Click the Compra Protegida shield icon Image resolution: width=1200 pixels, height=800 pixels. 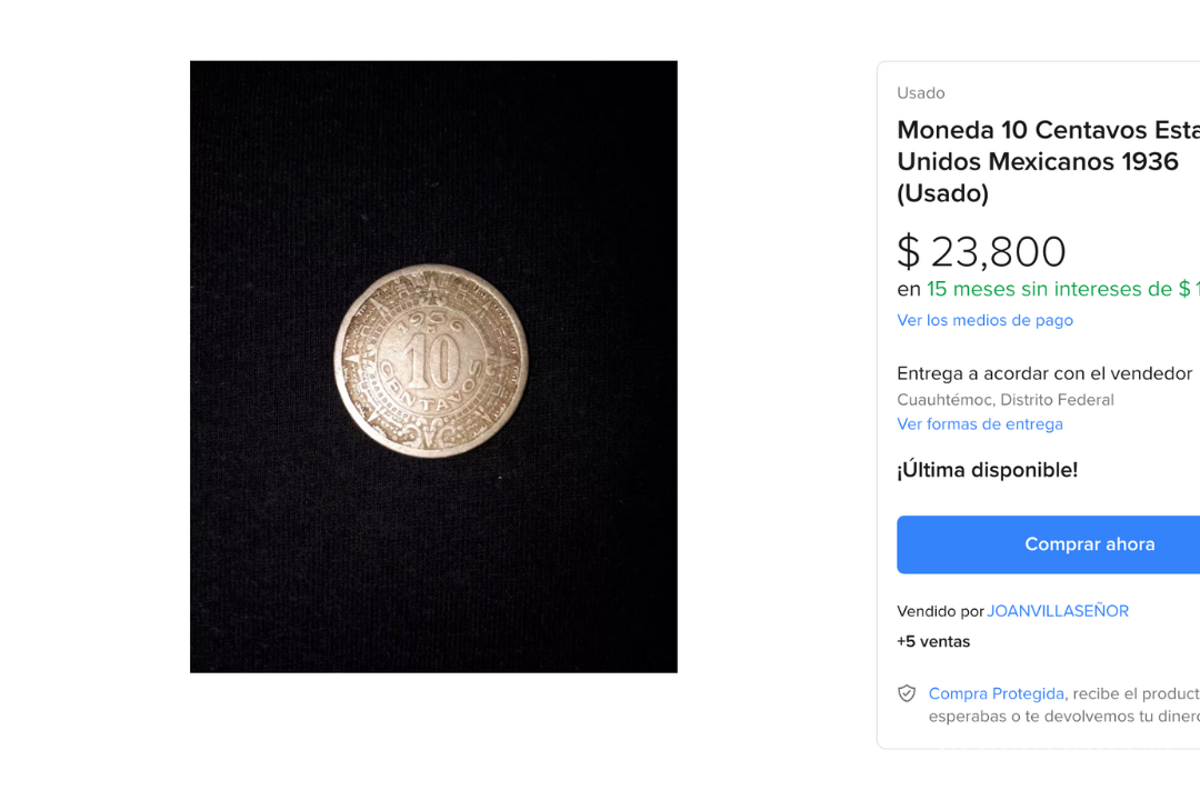click(906, 693)
